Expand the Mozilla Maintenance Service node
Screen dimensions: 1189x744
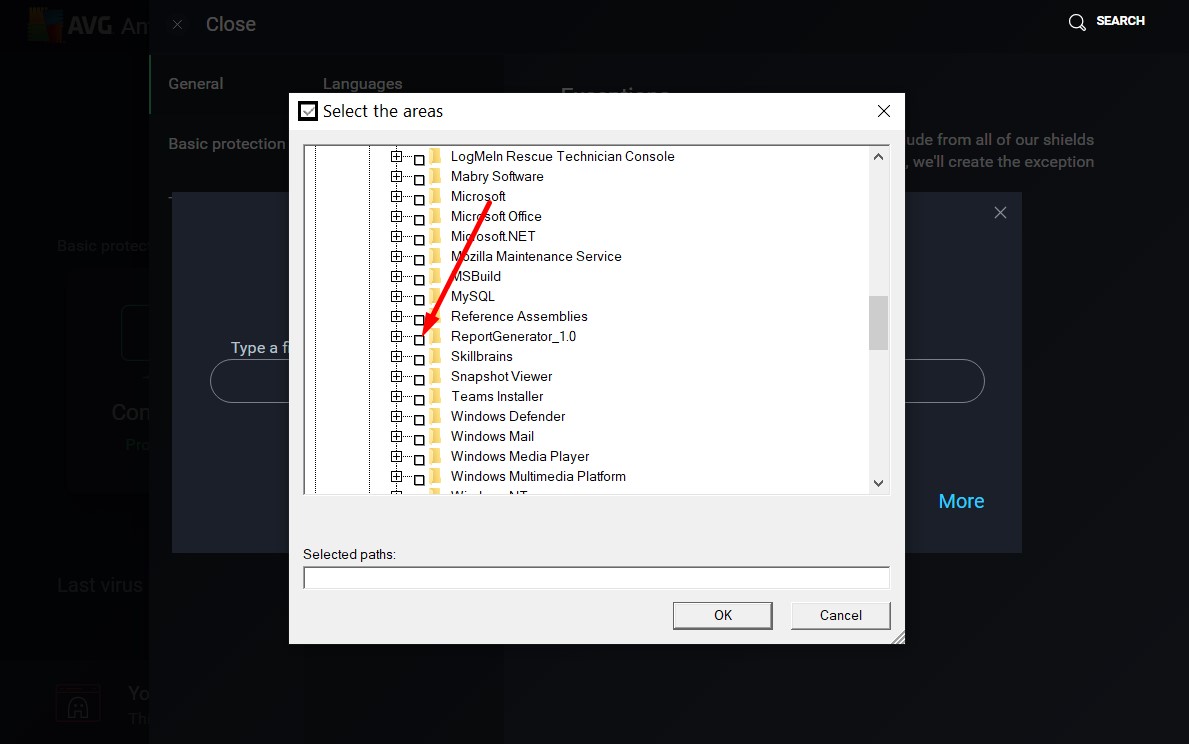[x=396, y=256]
